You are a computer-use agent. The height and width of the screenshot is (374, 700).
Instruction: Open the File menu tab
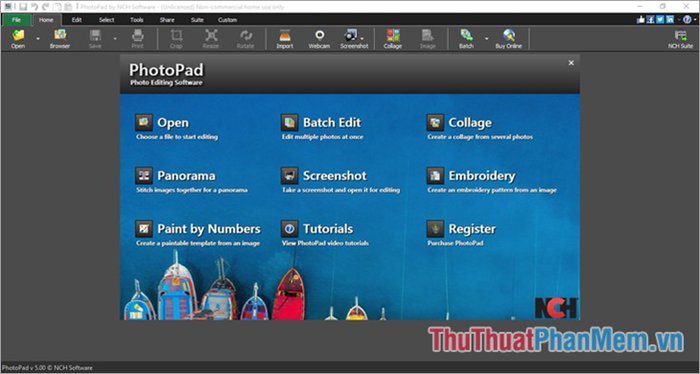coord(17,20)
